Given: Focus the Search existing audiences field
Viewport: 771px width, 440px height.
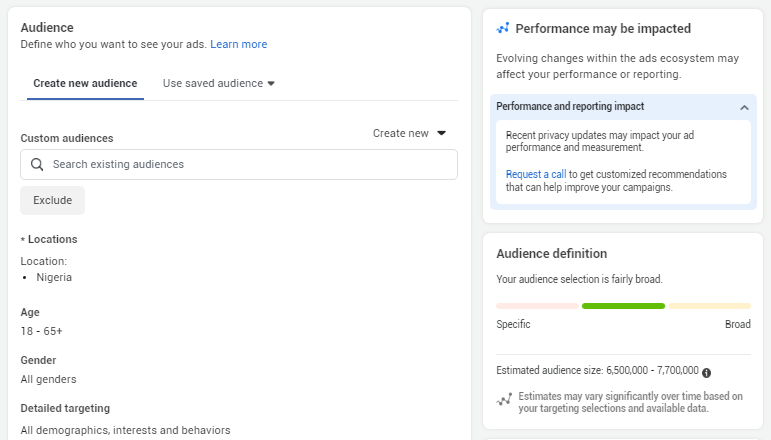Looking at the screenshot, I should pos(239,164).
